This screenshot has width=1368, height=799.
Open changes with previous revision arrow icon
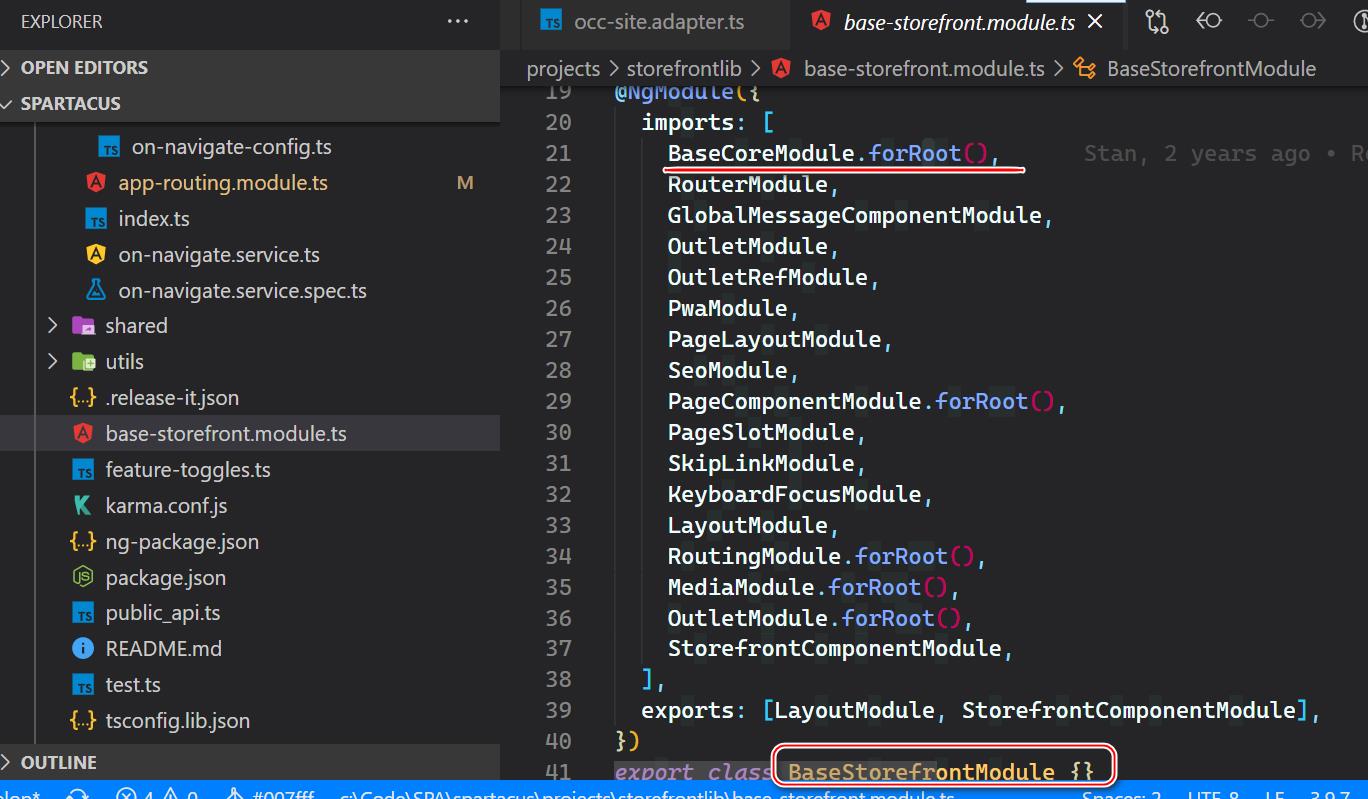(x=1209, y=21)
